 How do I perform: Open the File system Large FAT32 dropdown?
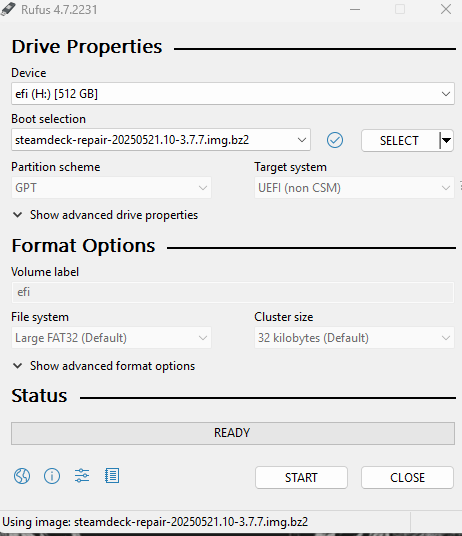(x=111, y=338)
